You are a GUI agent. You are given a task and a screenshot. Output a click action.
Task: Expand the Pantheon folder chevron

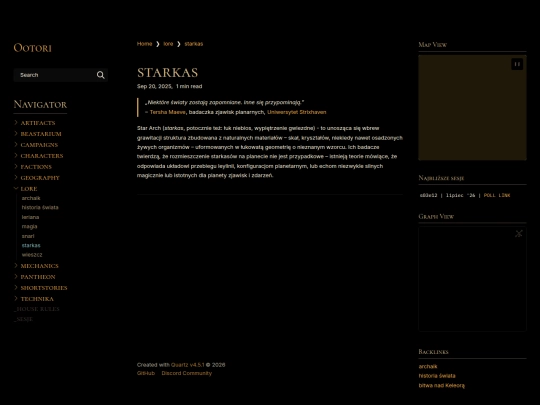pos(16,277)
